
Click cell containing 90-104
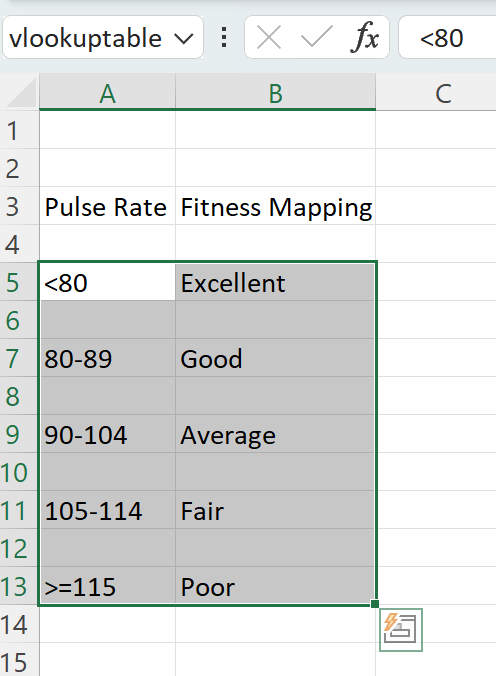pos(107,434)
